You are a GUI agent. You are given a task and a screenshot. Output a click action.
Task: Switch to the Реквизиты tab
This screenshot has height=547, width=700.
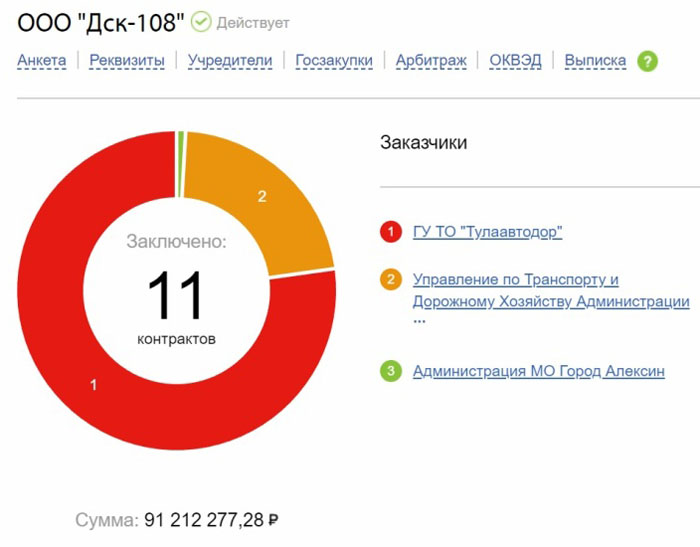point(127,61)
